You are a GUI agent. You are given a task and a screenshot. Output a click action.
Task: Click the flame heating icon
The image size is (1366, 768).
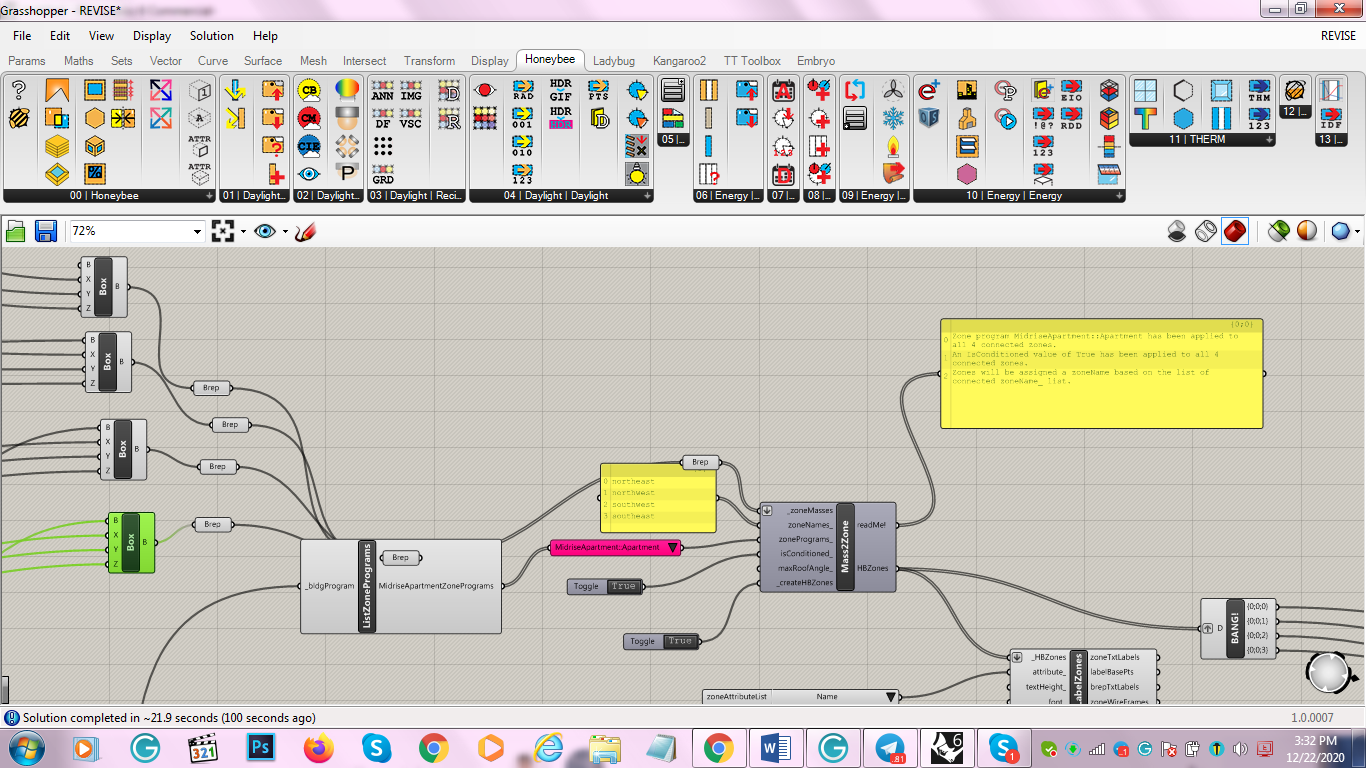tap(892, 146)
